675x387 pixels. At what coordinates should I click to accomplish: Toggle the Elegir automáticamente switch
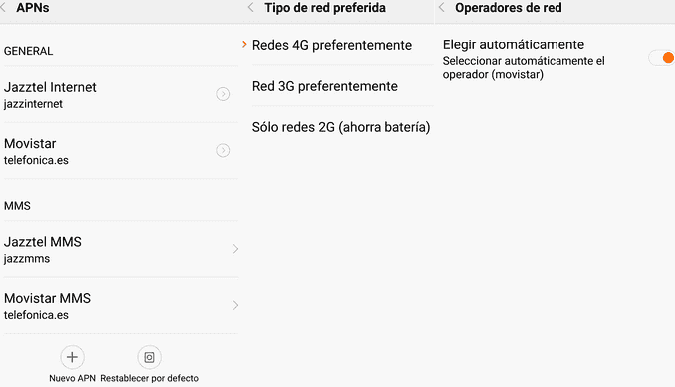(x=663, y=58)
